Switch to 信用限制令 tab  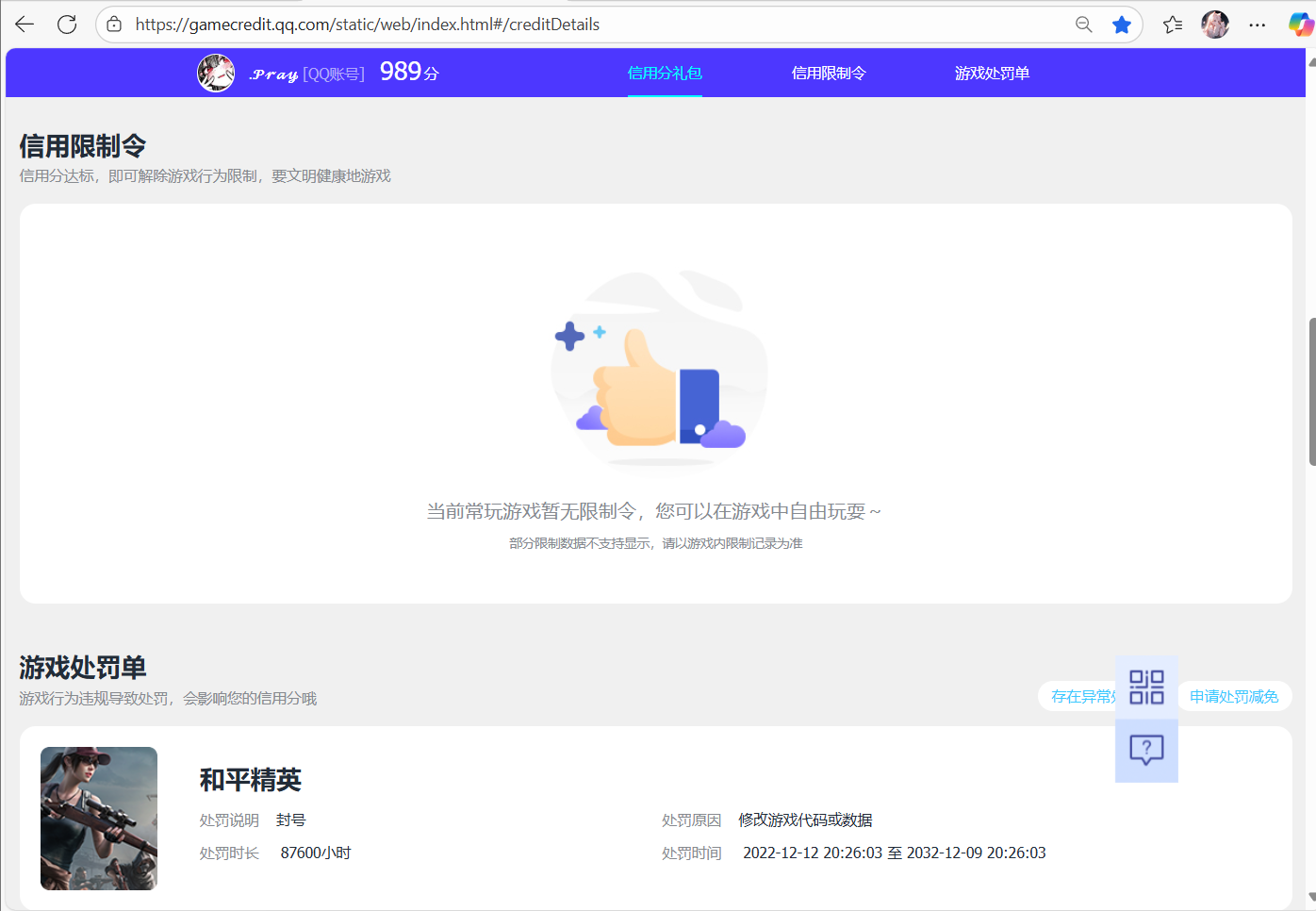click(829, 73)
